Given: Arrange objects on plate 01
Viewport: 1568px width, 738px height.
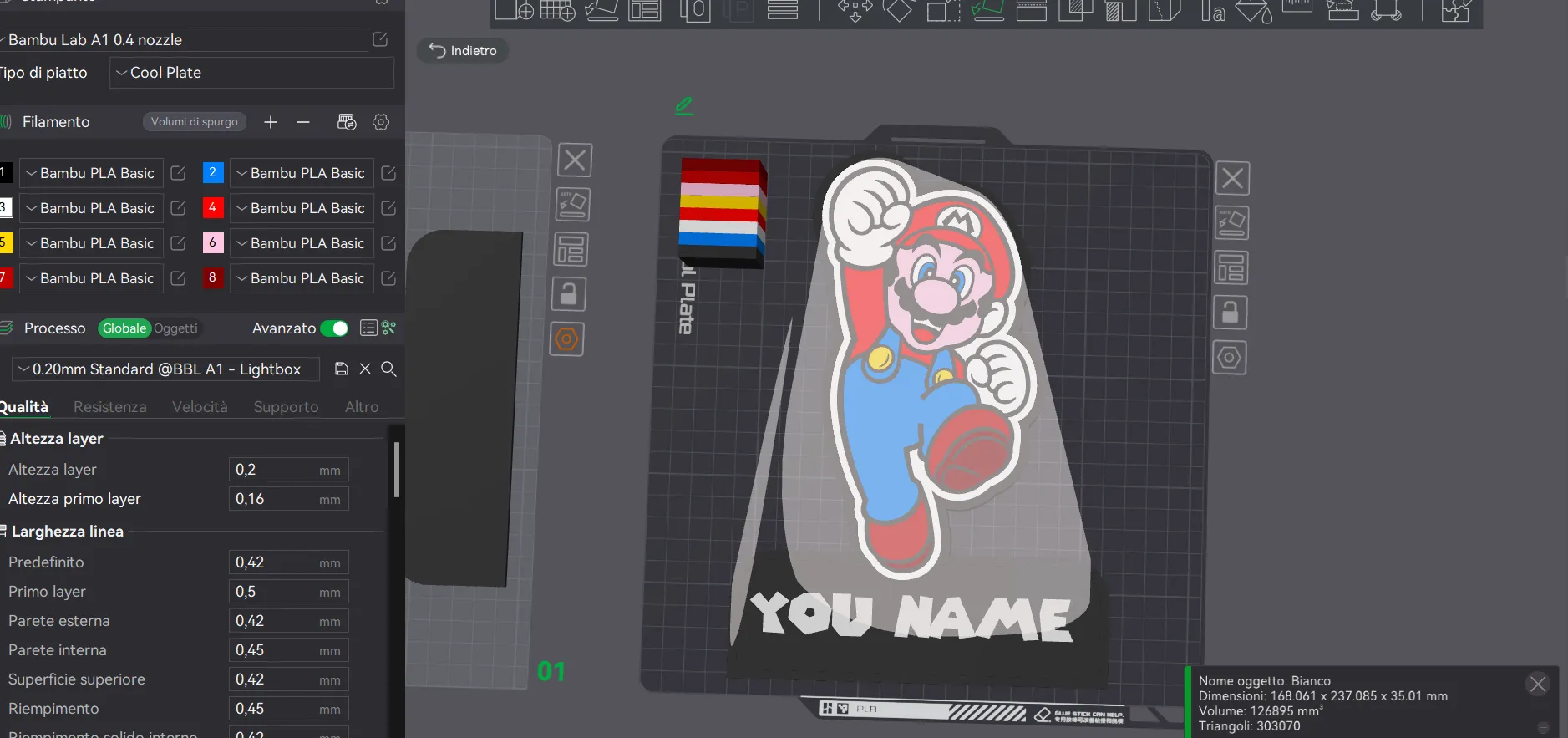Looking at the screenshot, I should (x=571, y=250).
